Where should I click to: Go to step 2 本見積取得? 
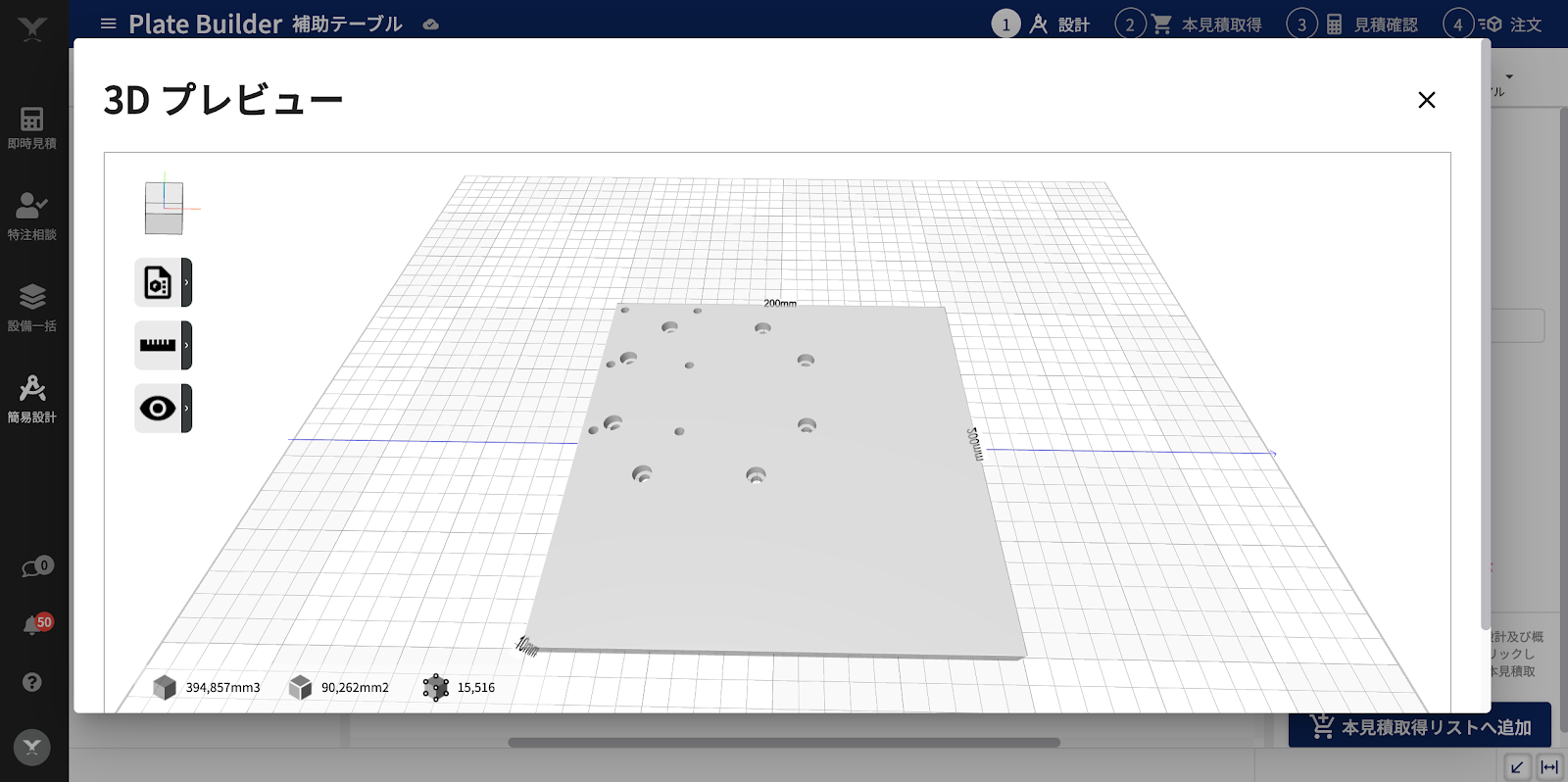tap(1189, 24)
